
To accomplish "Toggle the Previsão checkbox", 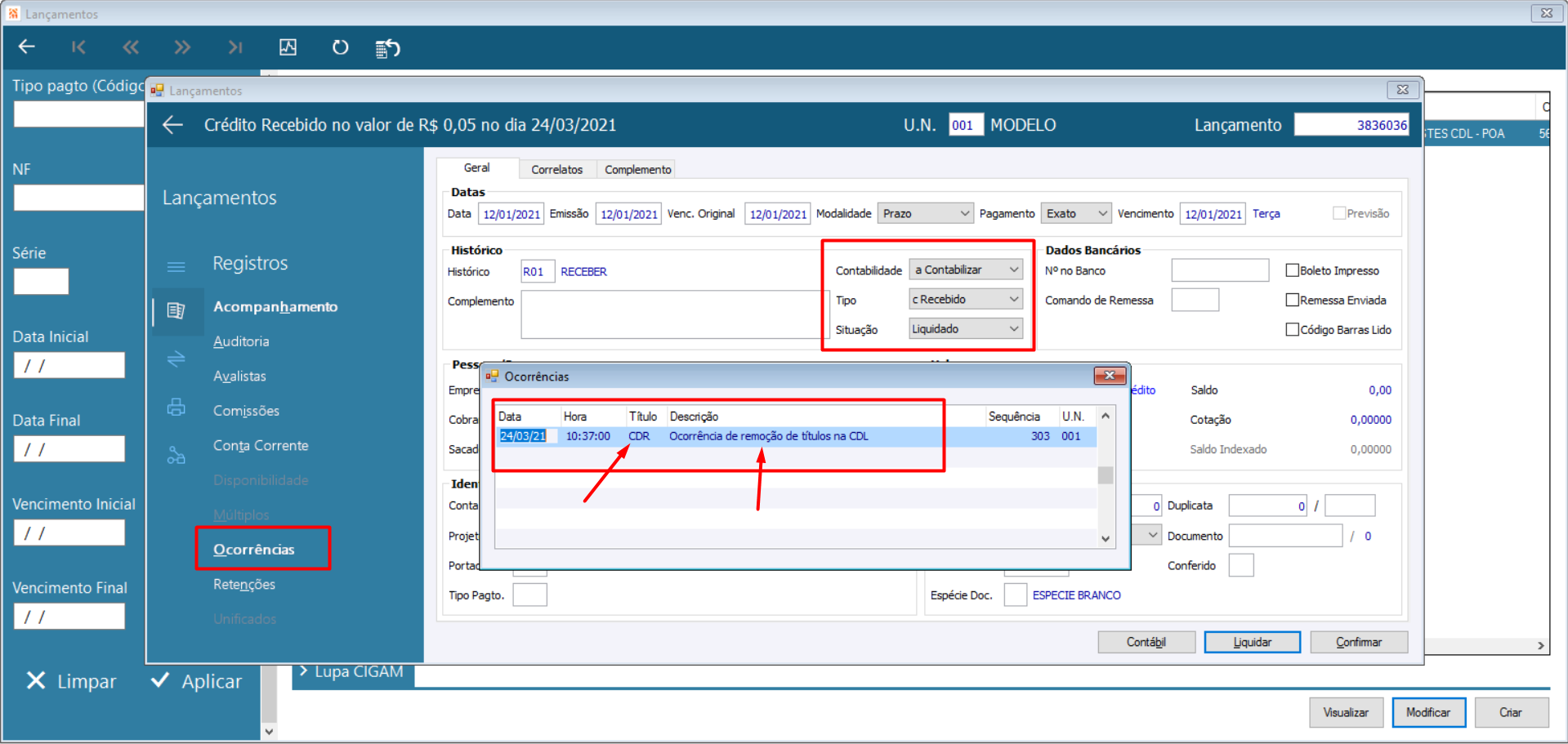I will [1339, 213].
